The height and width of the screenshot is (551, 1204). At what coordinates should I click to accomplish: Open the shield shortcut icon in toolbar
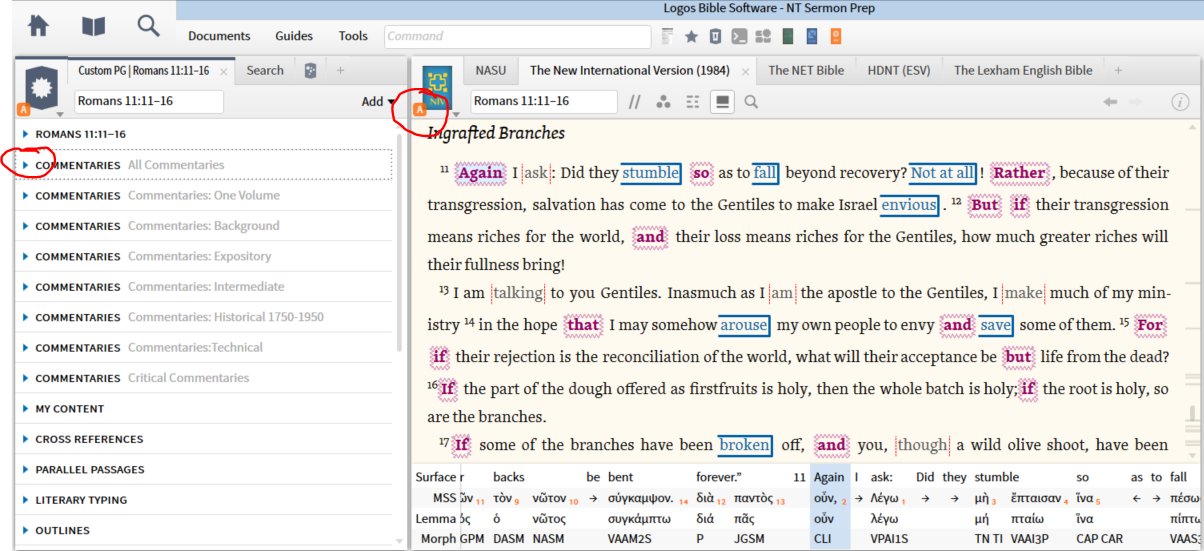tap(715, 37)
